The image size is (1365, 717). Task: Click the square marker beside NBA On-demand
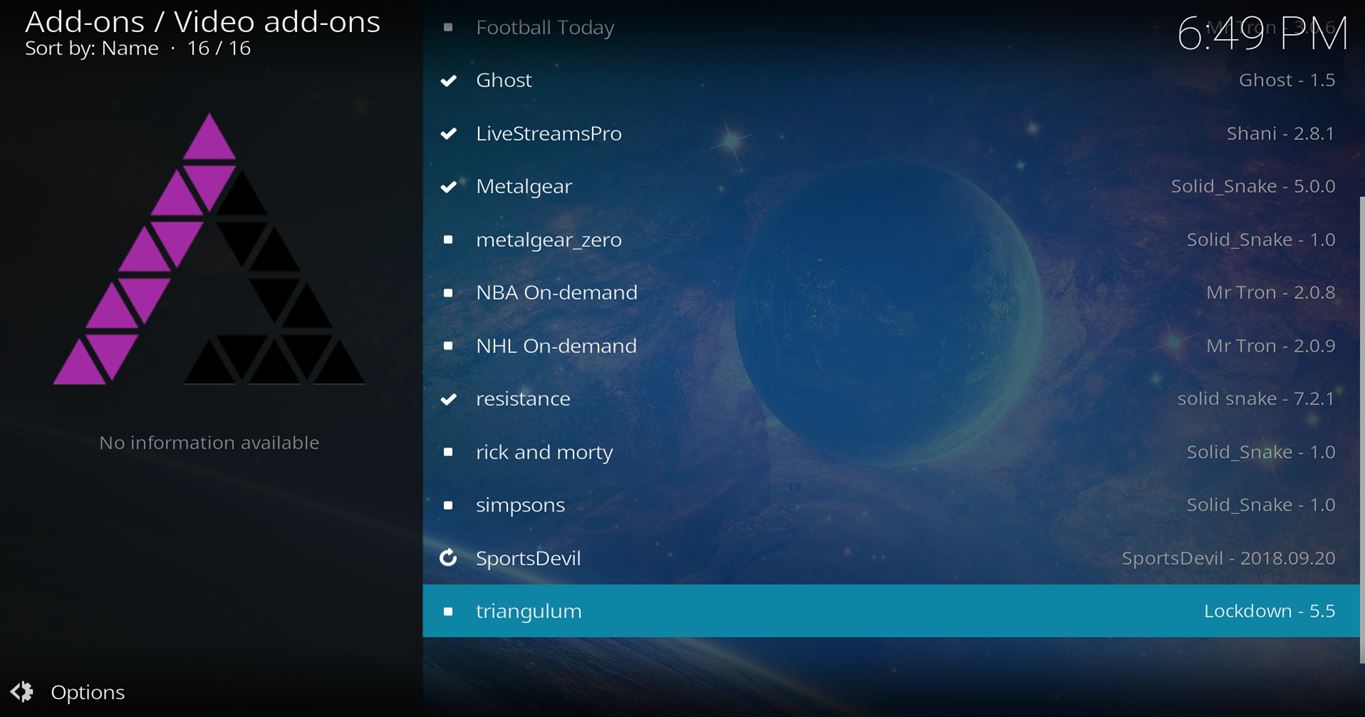click(x=448, y=293)
